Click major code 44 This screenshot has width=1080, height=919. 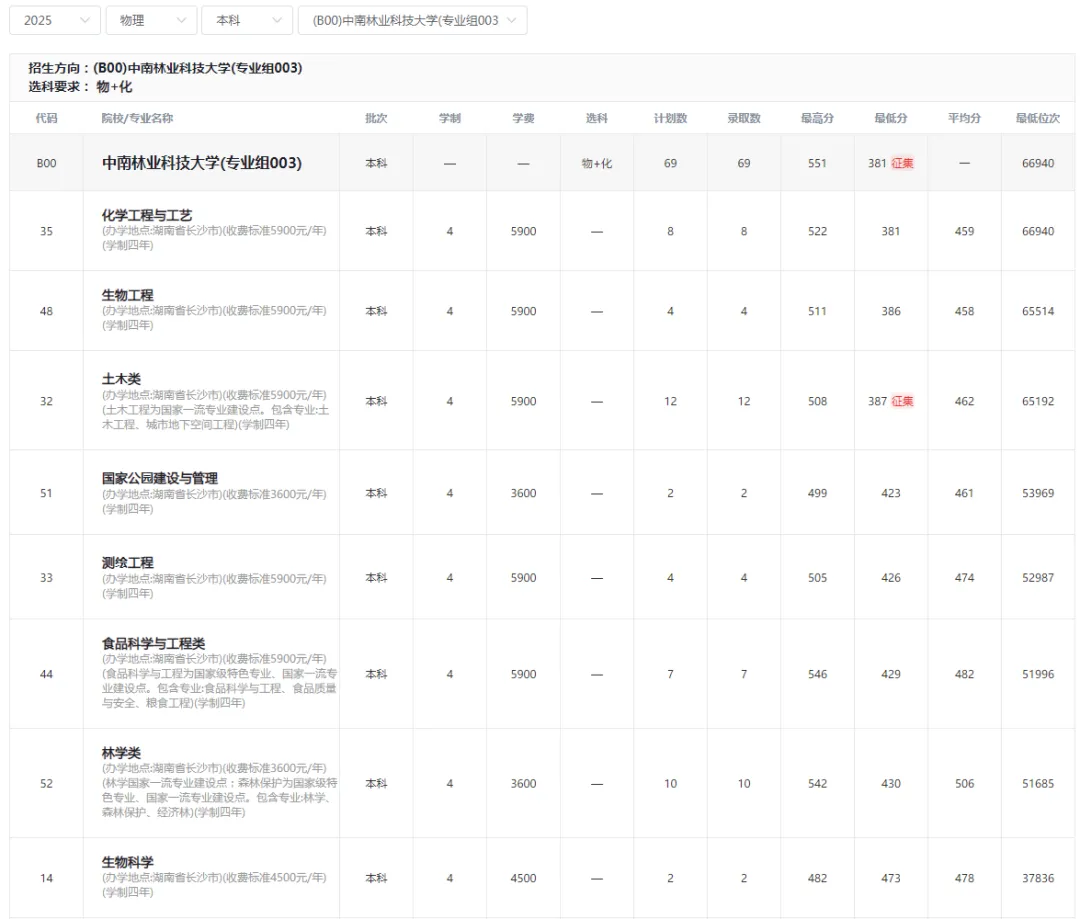(46, 674)
